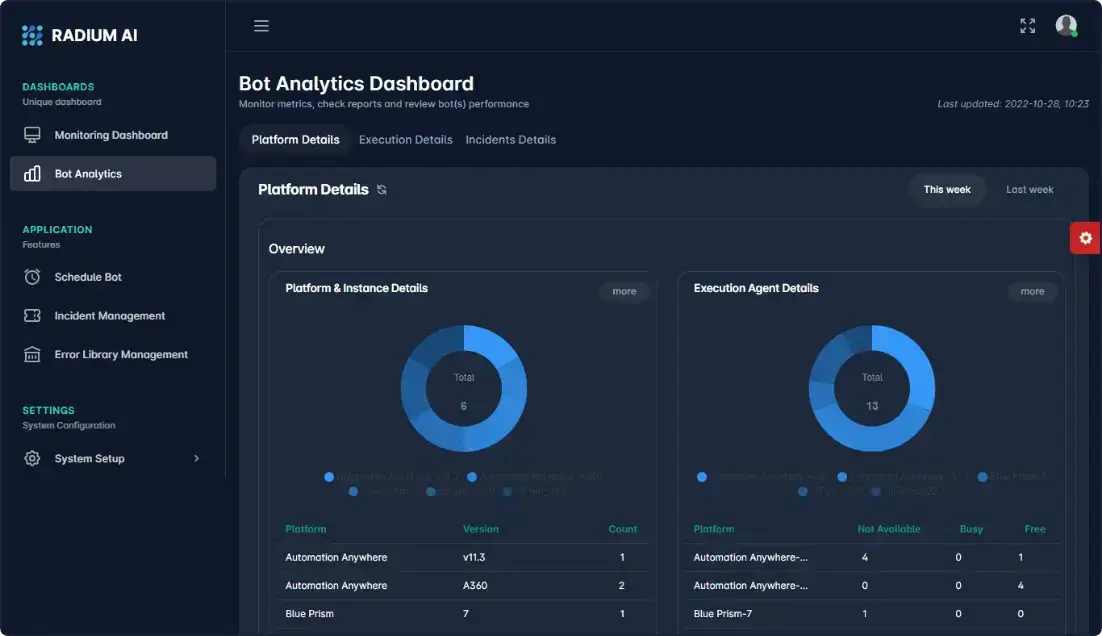Switch to Last week view

tap(1030, 189)
